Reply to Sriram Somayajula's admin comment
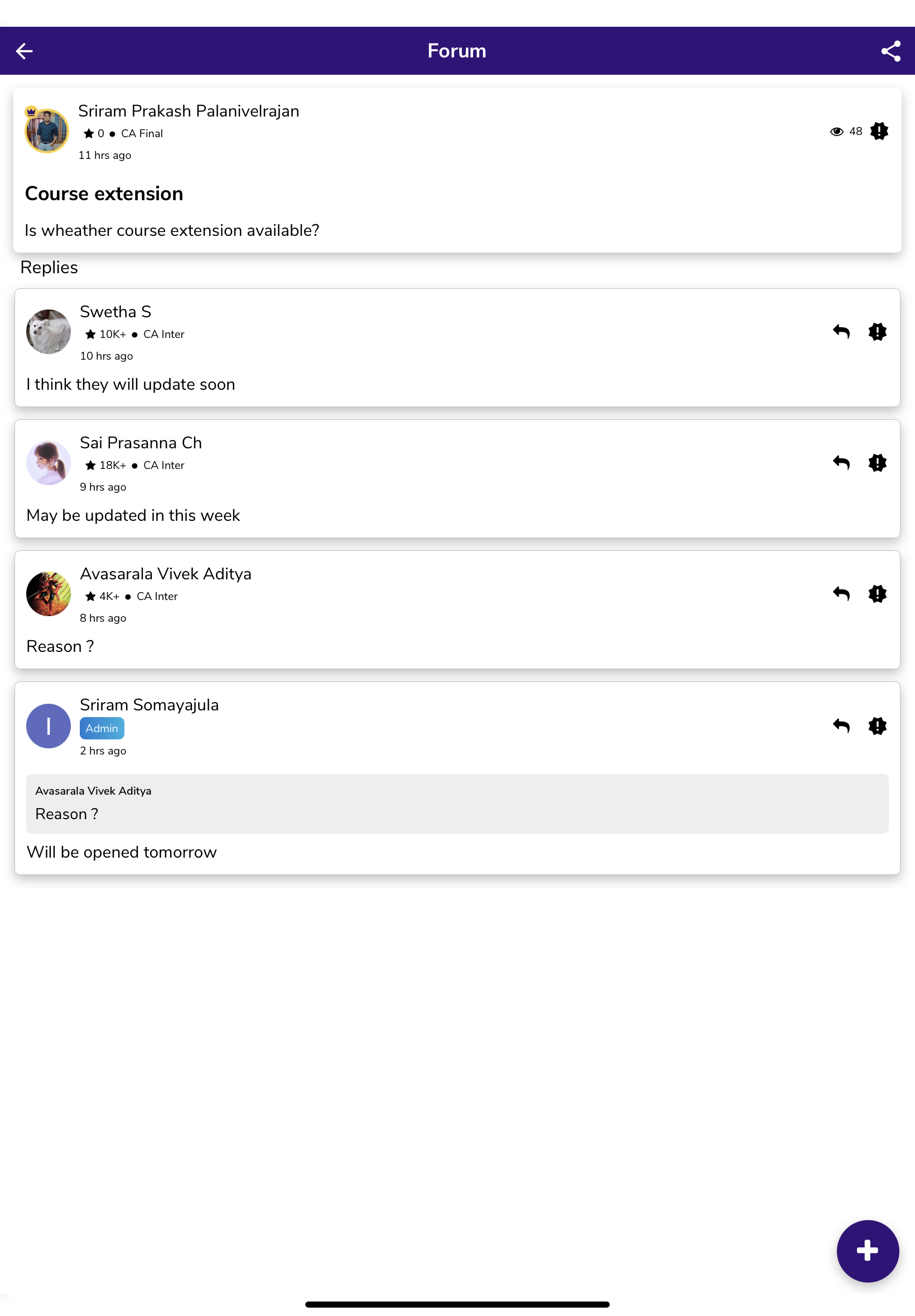This screenshot has height=1316, width=915. [841, 726]
